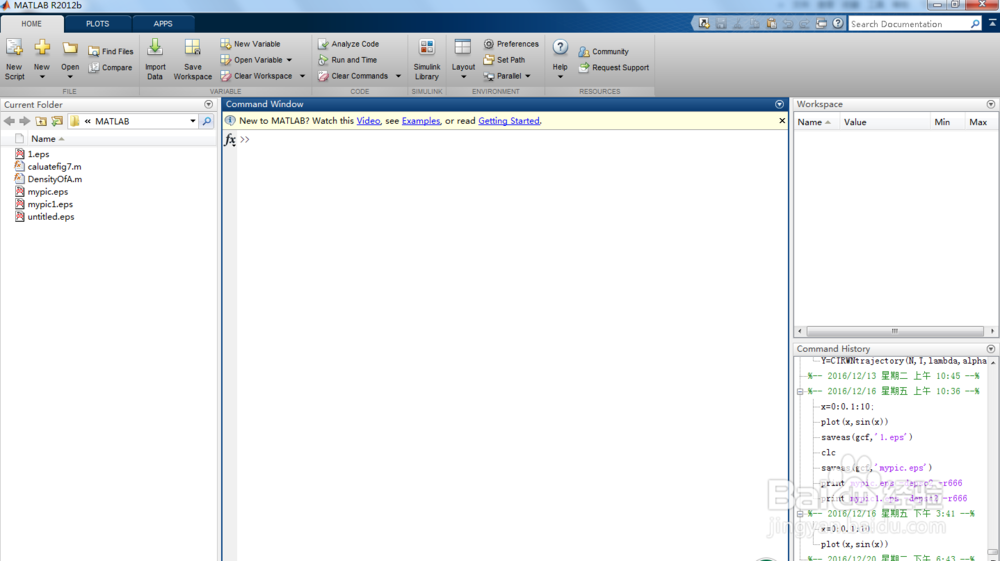Click Set Path

click(504, 60)
